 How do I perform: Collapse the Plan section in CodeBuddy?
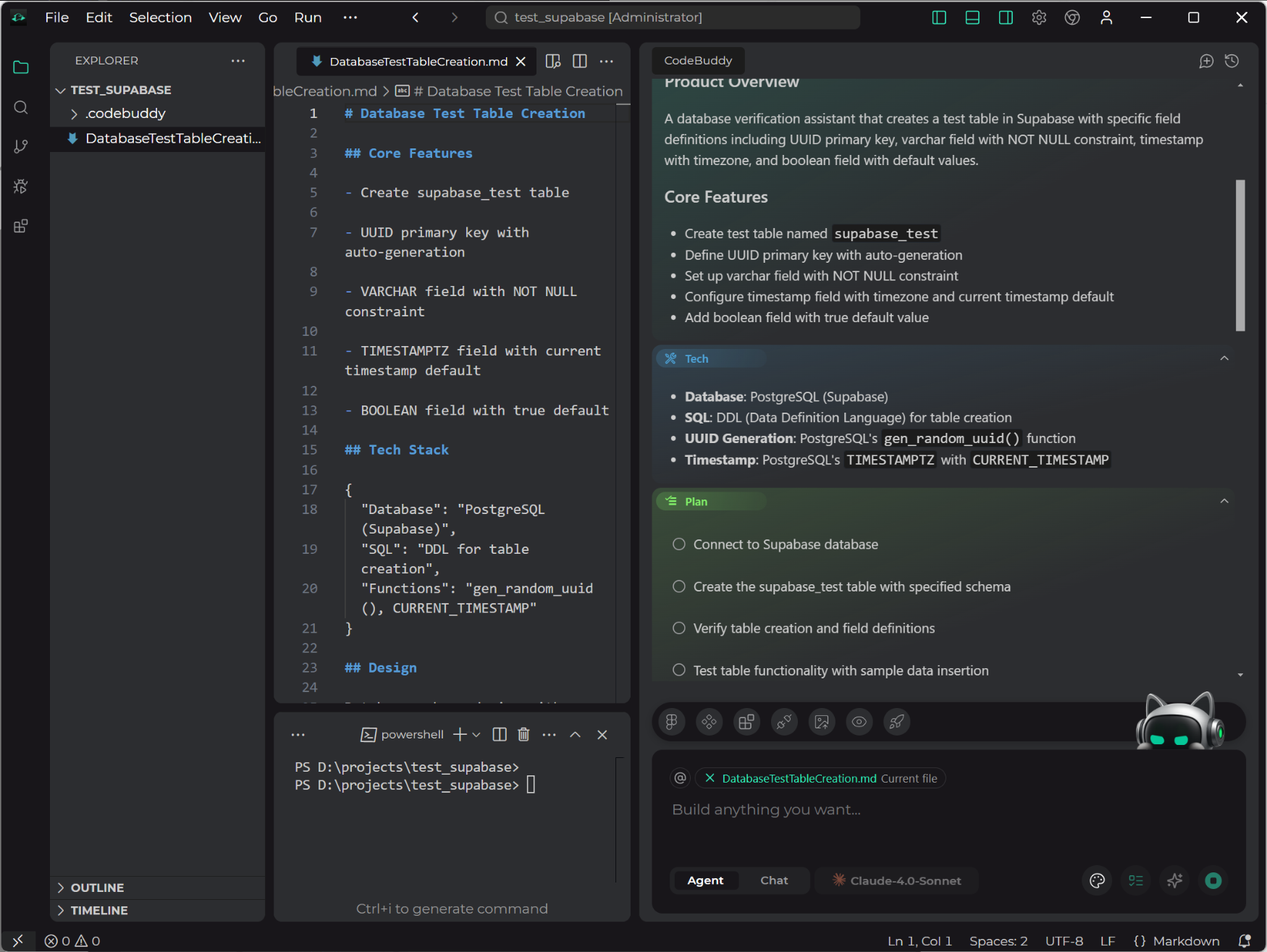coord(1225,500)
